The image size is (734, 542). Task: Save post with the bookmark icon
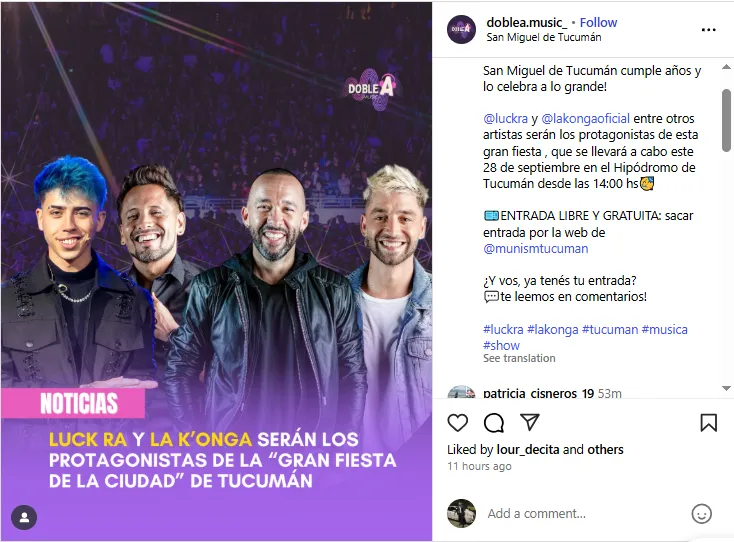coord(708,423)
